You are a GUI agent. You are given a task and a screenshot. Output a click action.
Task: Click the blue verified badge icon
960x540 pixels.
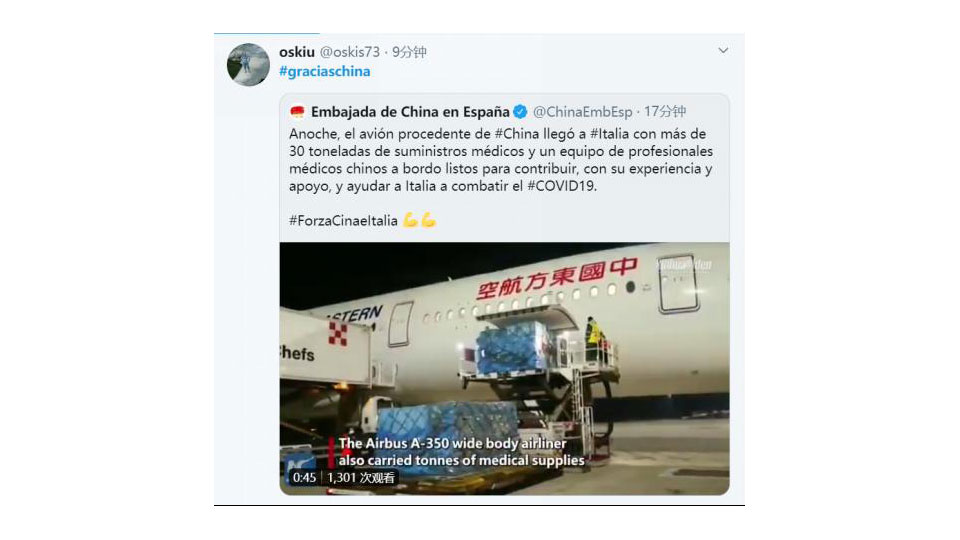point(520,111)
